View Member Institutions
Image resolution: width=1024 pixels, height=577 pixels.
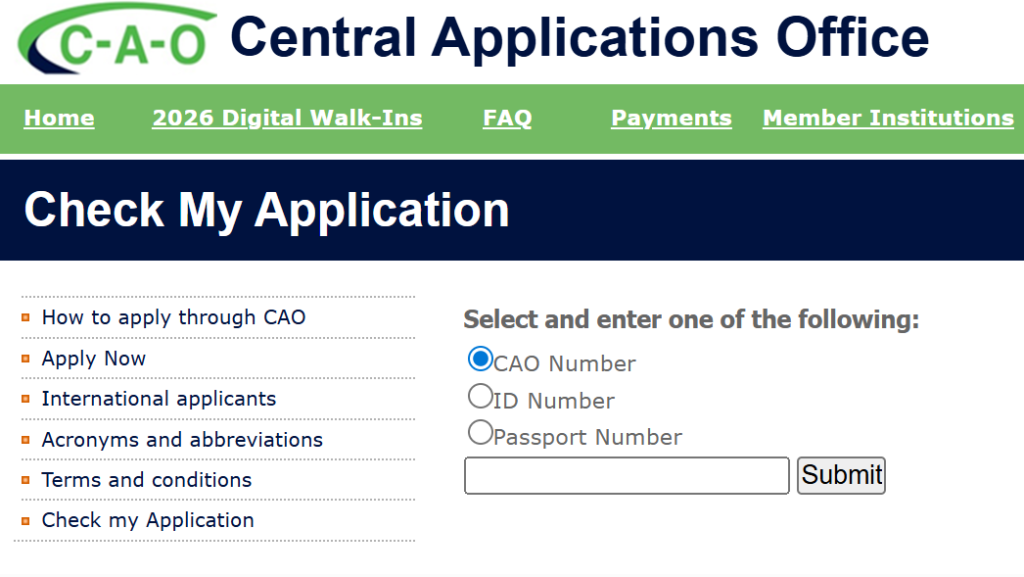(887, 118)
